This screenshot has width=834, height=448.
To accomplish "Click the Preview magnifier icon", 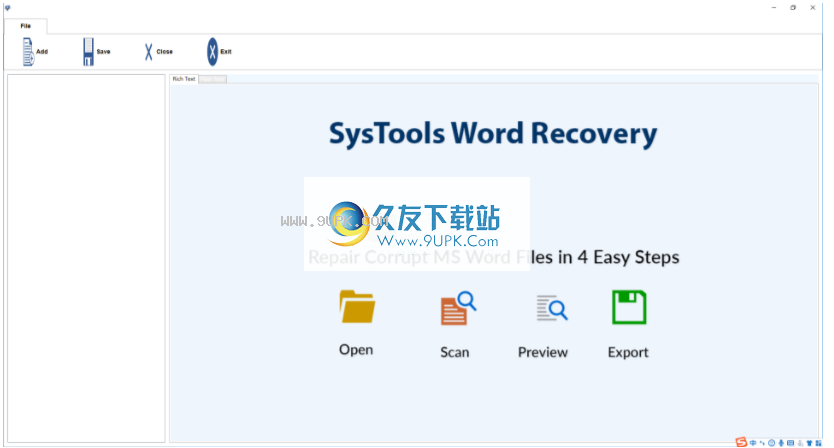I will (x=552, y=308).
